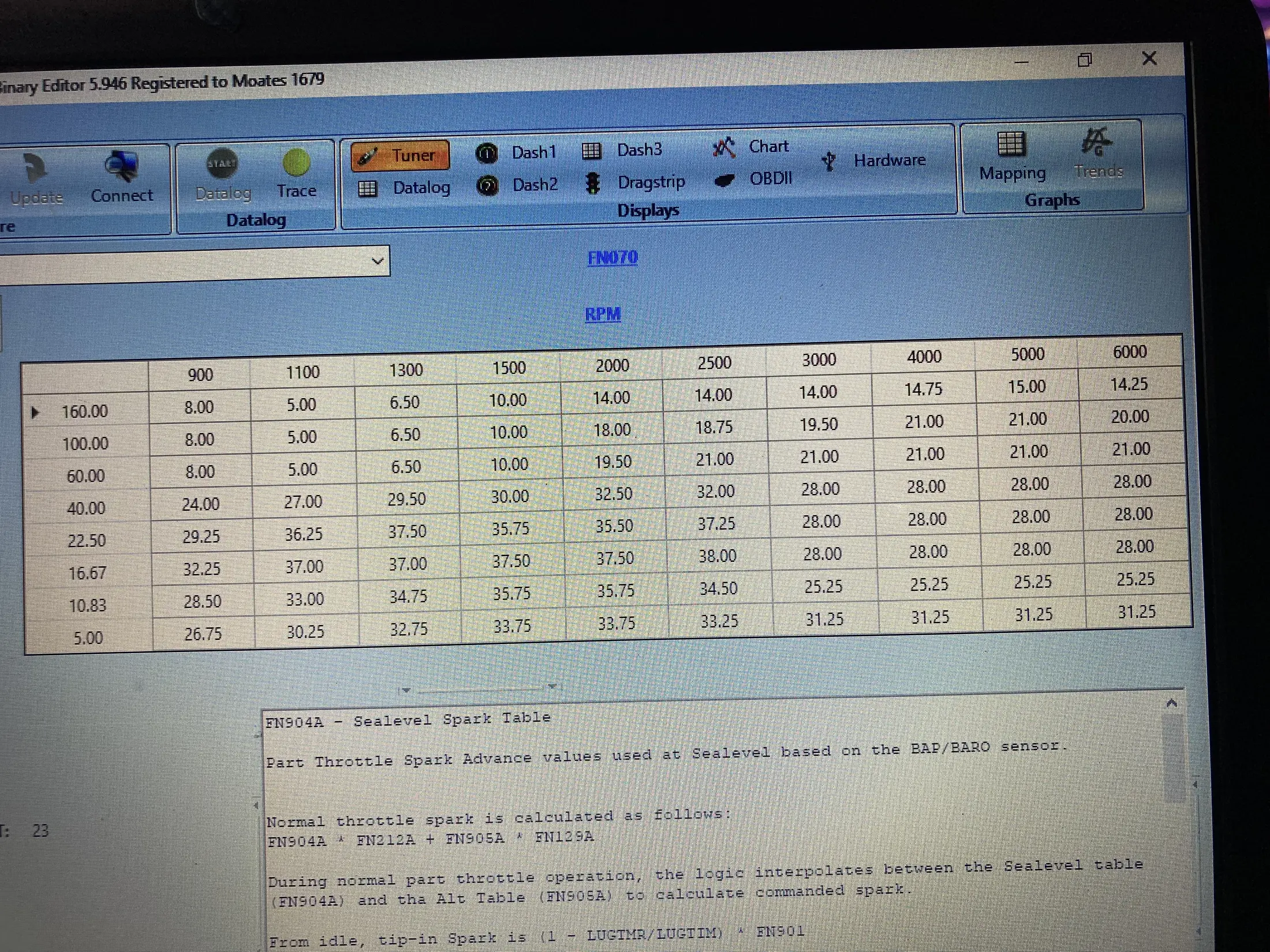Open the Dragstrip display
The image size is (1270, 952).
pos(635,182)
